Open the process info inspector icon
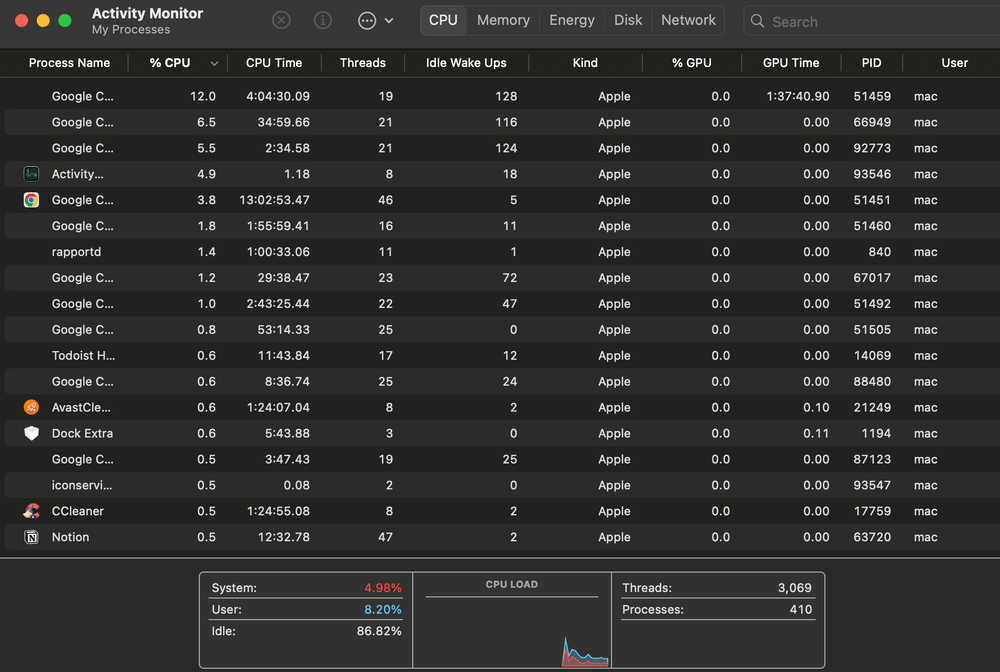This screenshot has height=672, width=1000. [323, 20]
